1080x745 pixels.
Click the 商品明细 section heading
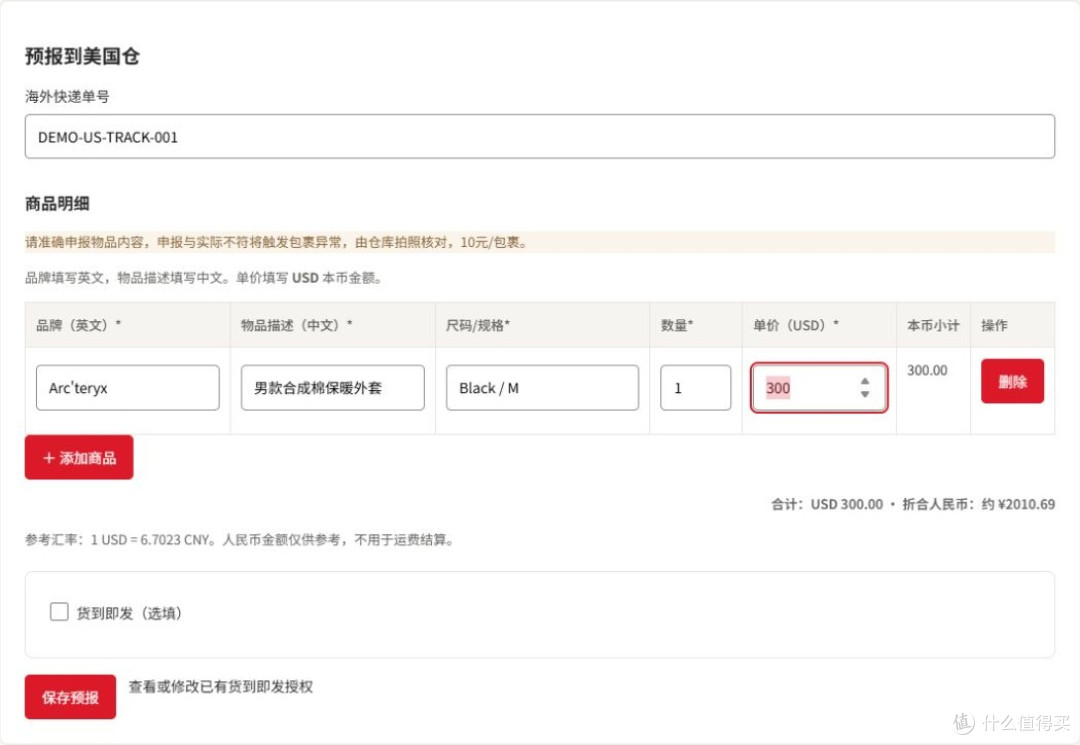[x=57, y=203]
